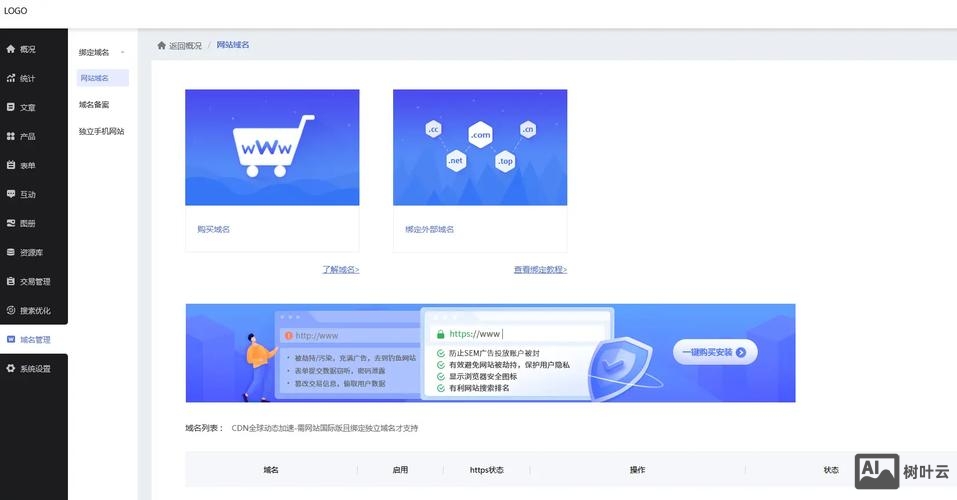Open 系统设置 gear icon

pyautogui.click(x=11, y=368)
